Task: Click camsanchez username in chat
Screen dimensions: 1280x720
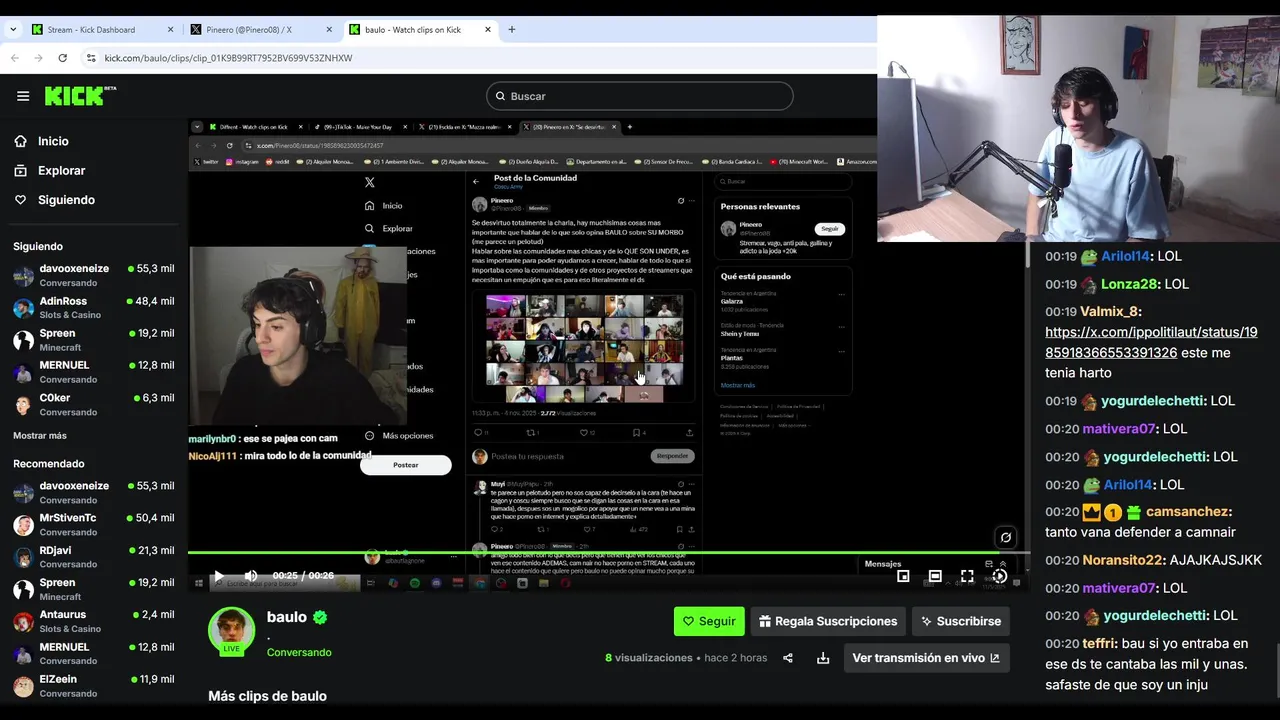Action: click(1188, 512)
